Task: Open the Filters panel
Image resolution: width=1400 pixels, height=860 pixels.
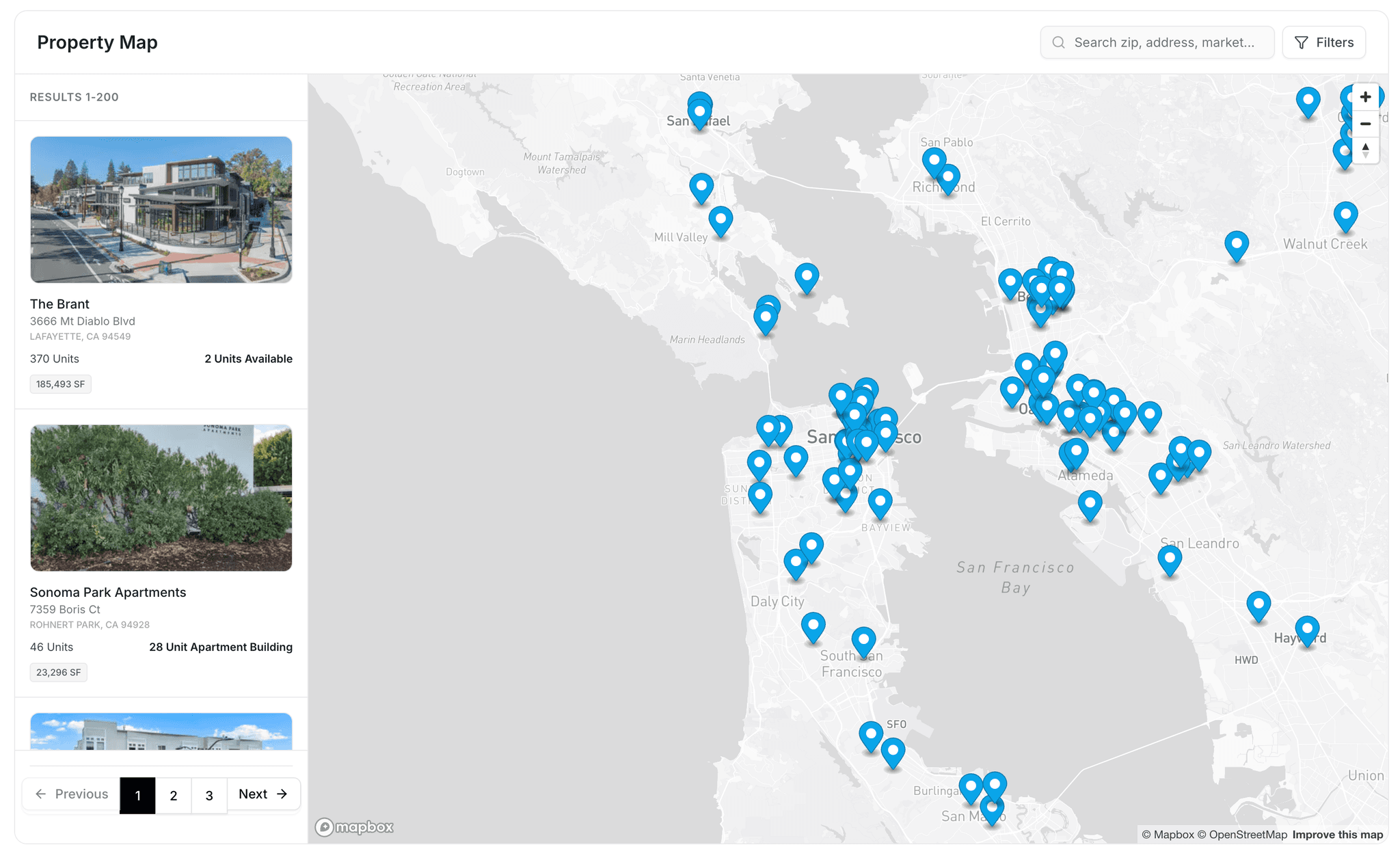Action: 1323,42
